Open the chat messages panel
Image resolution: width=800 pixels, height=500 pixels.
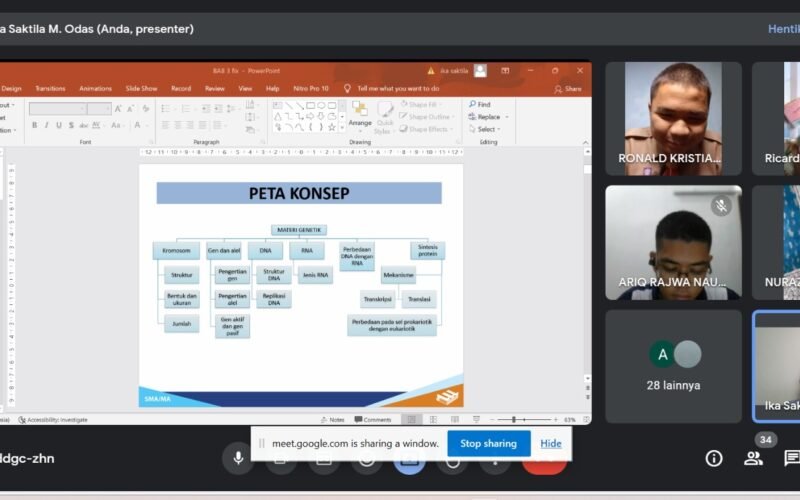tap(791, 458)
